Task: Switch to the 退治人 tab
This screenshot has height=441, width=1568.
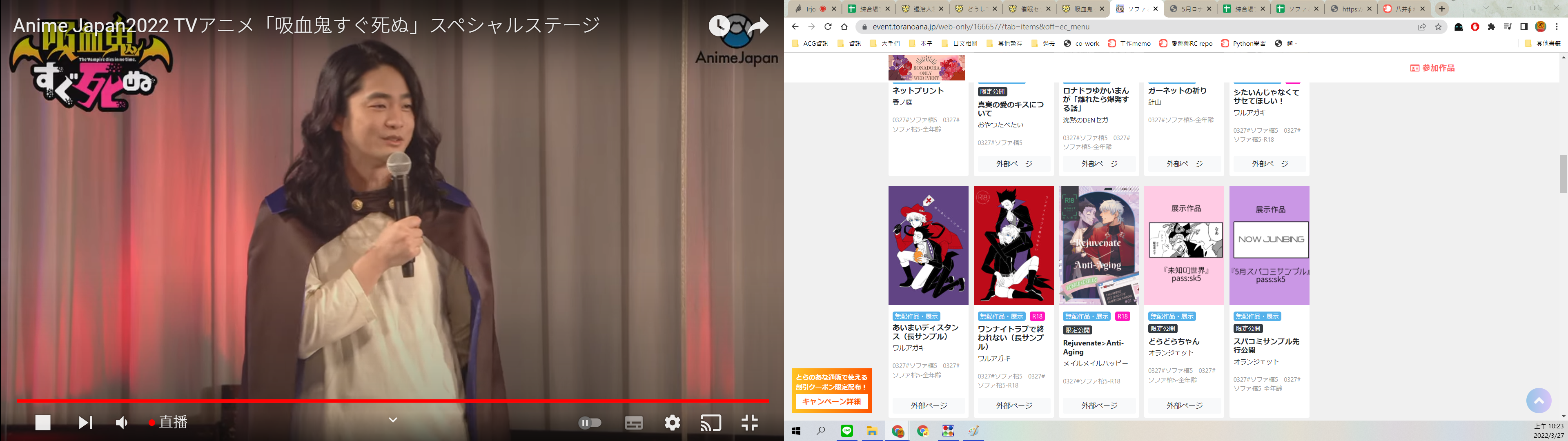Action: [x=922, y=9]
